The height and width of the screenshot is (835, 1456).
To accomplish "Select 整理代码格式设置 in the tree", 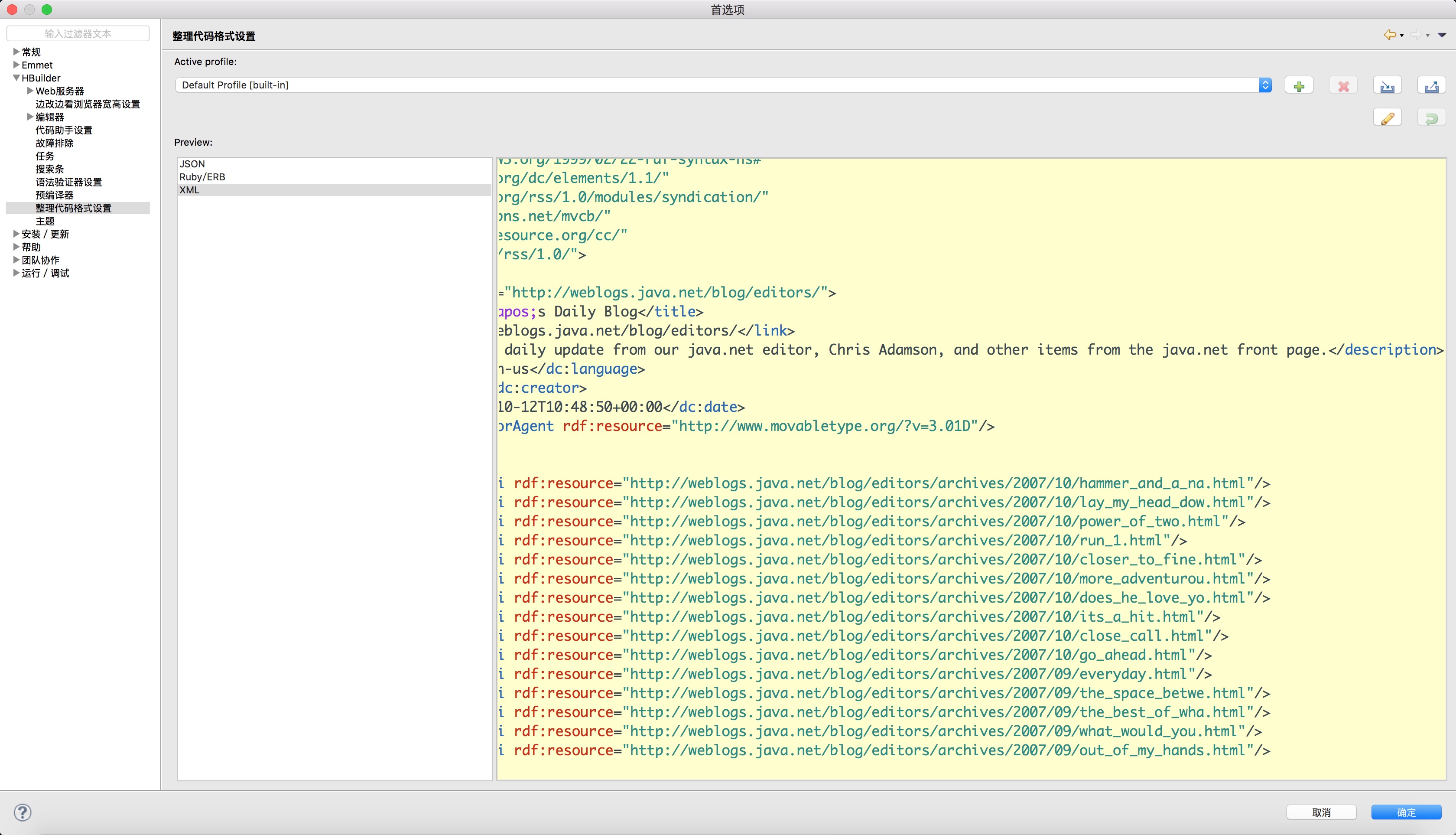I will pos(73,208).
